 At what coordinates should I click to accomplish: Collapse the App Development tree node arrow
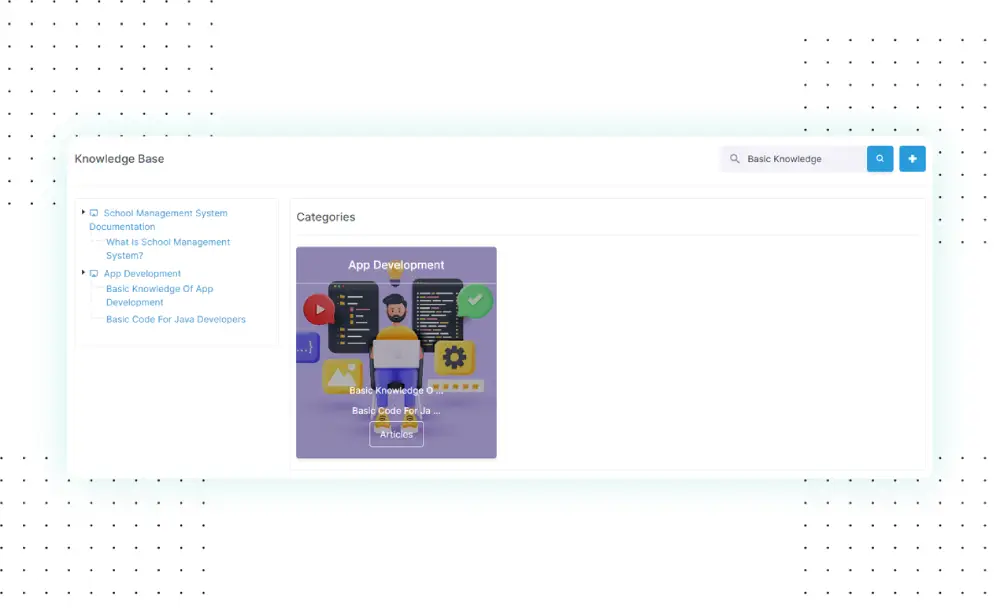tap(84, 272)
